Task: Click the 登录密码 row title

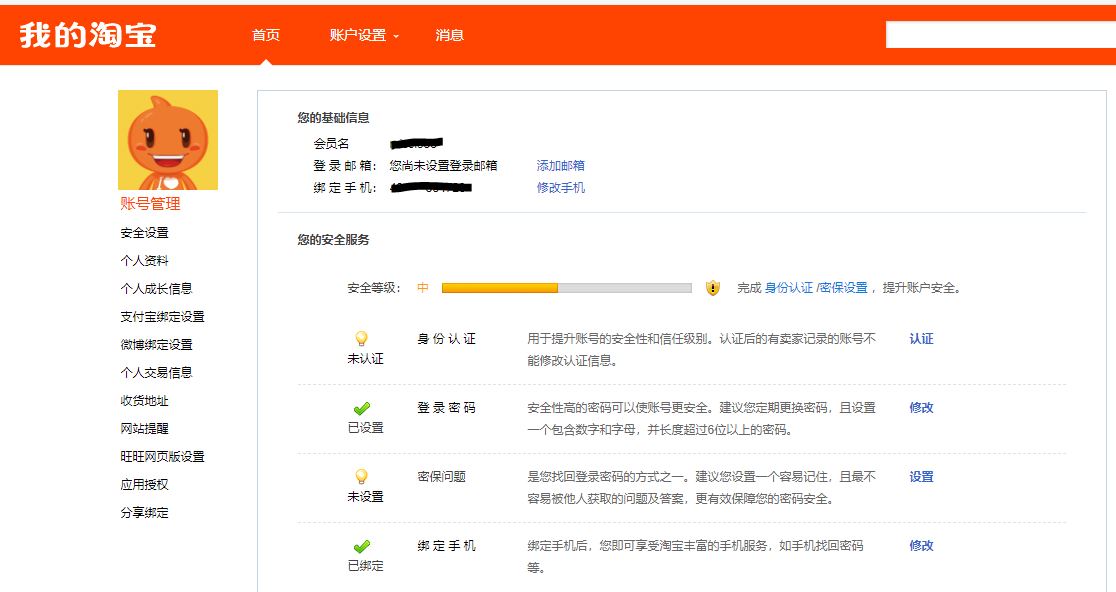Action: point(446,408)
